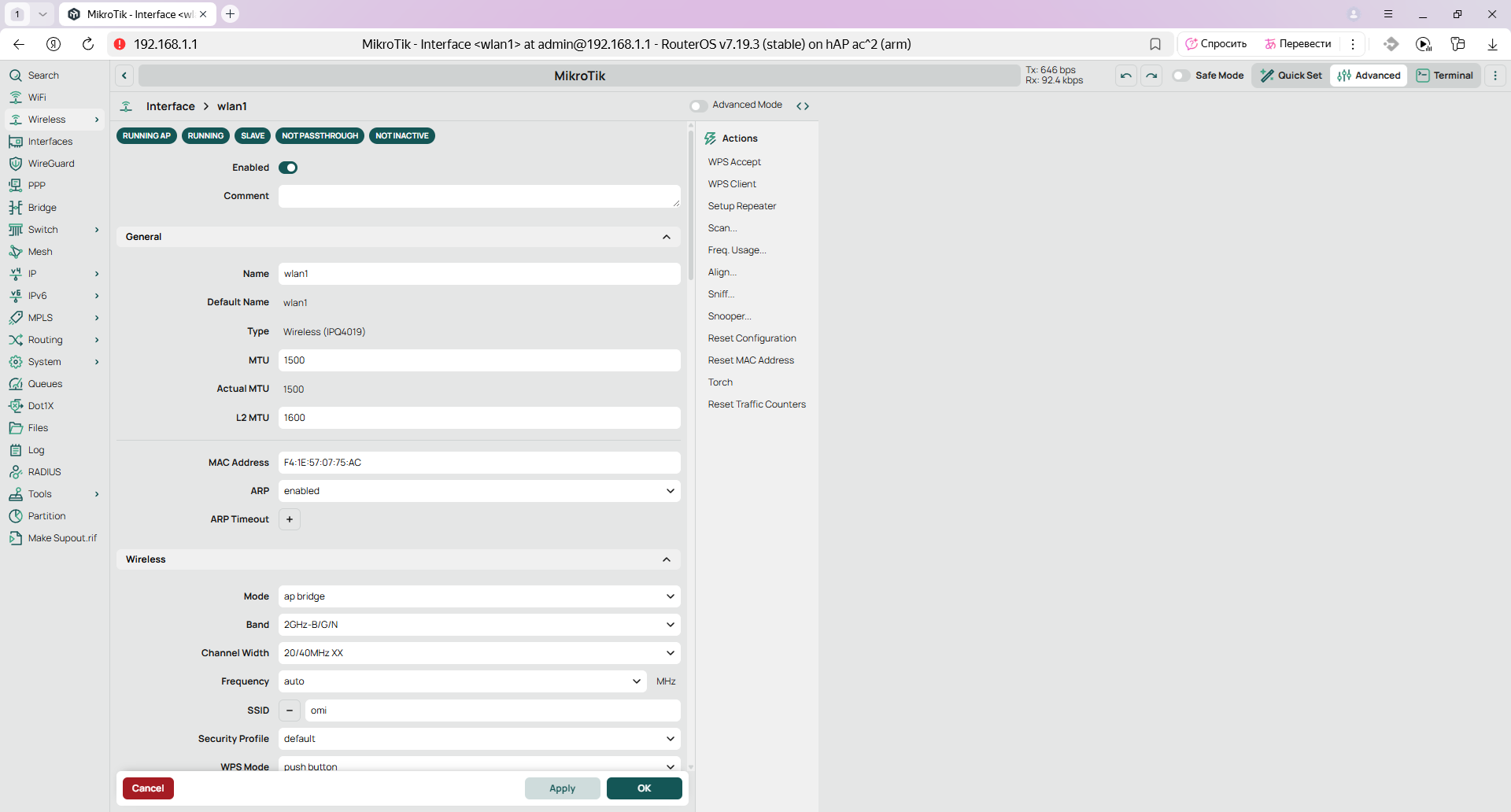
Task: Click the MAC Address field
Action: point(479,463)
